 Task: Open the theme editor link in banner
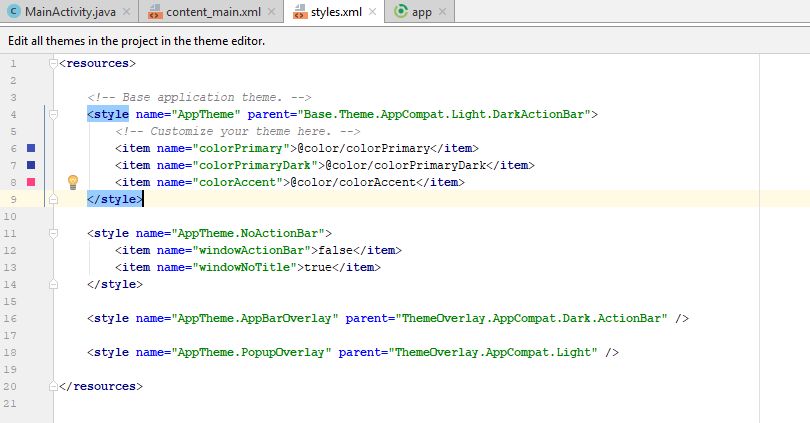click(136, 41)
